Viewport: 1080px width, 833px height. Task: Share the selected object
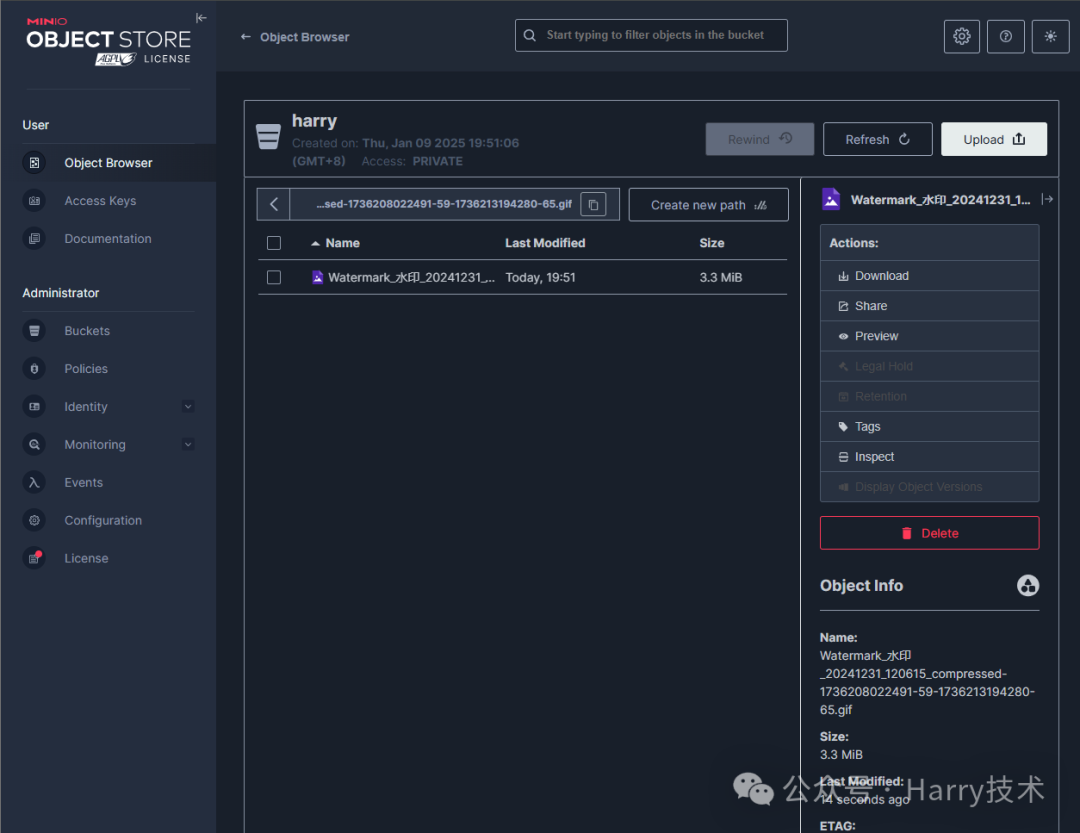929,306
